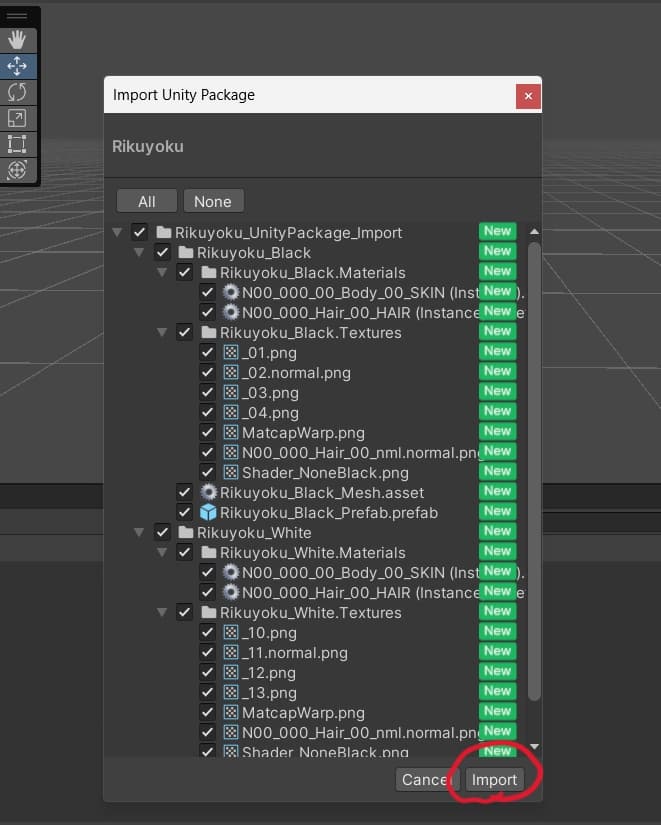Select the combined Transform tool

17,171
